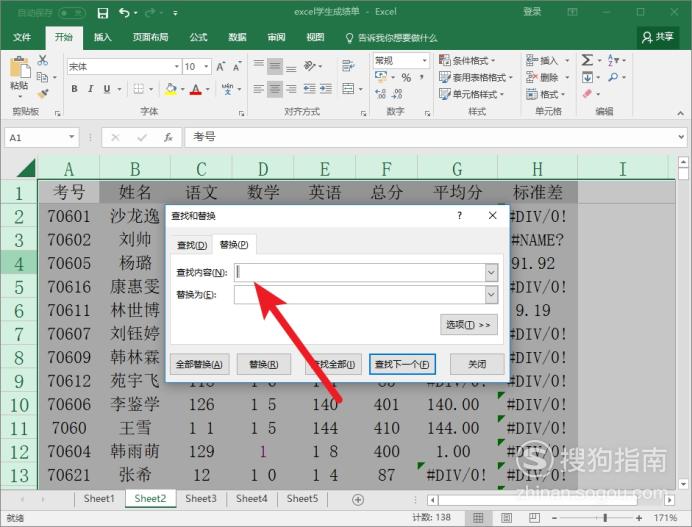Open the Name Box dropdown
The width and height of the screenshot is (692, 527).
tap(71, 137)
